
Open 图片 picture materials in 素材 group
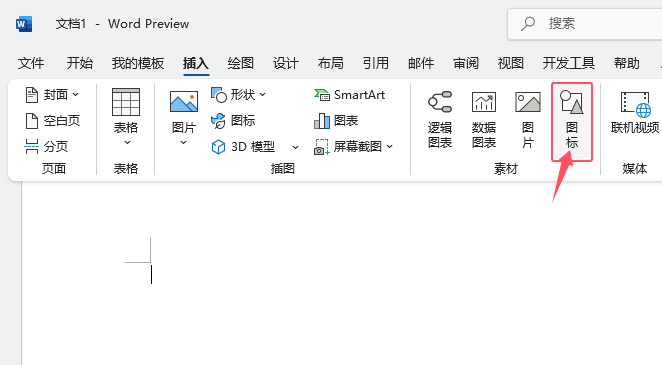[x=528, y=119]
